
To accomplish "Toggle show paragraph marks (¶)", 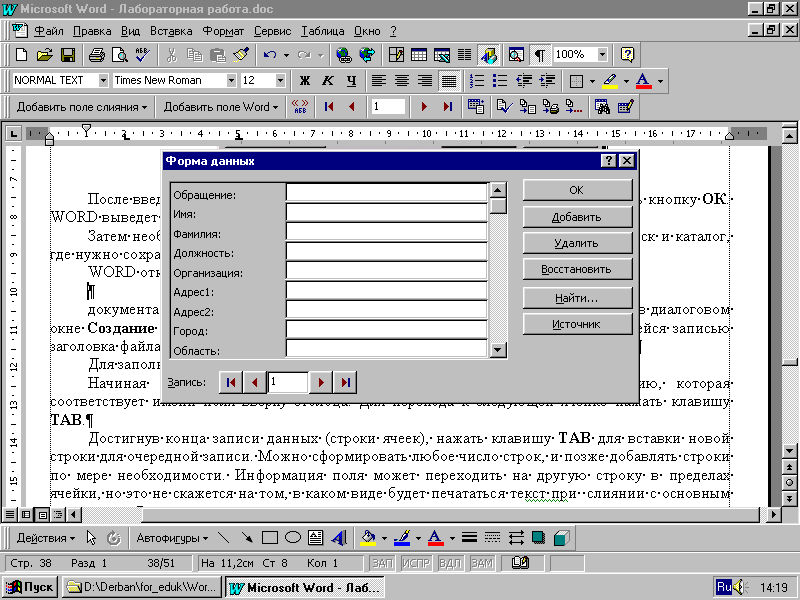I will 539,55.
